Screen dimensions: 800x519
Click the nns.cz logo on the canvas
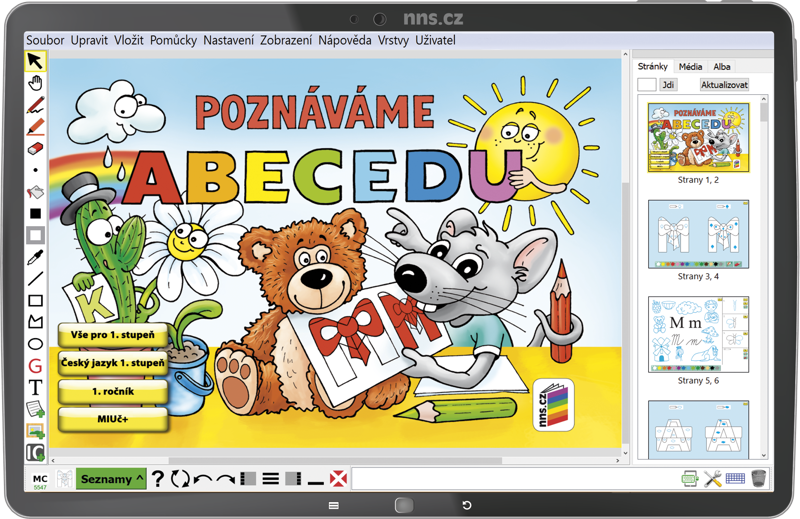pyautogui.click(x=554, y=405)
